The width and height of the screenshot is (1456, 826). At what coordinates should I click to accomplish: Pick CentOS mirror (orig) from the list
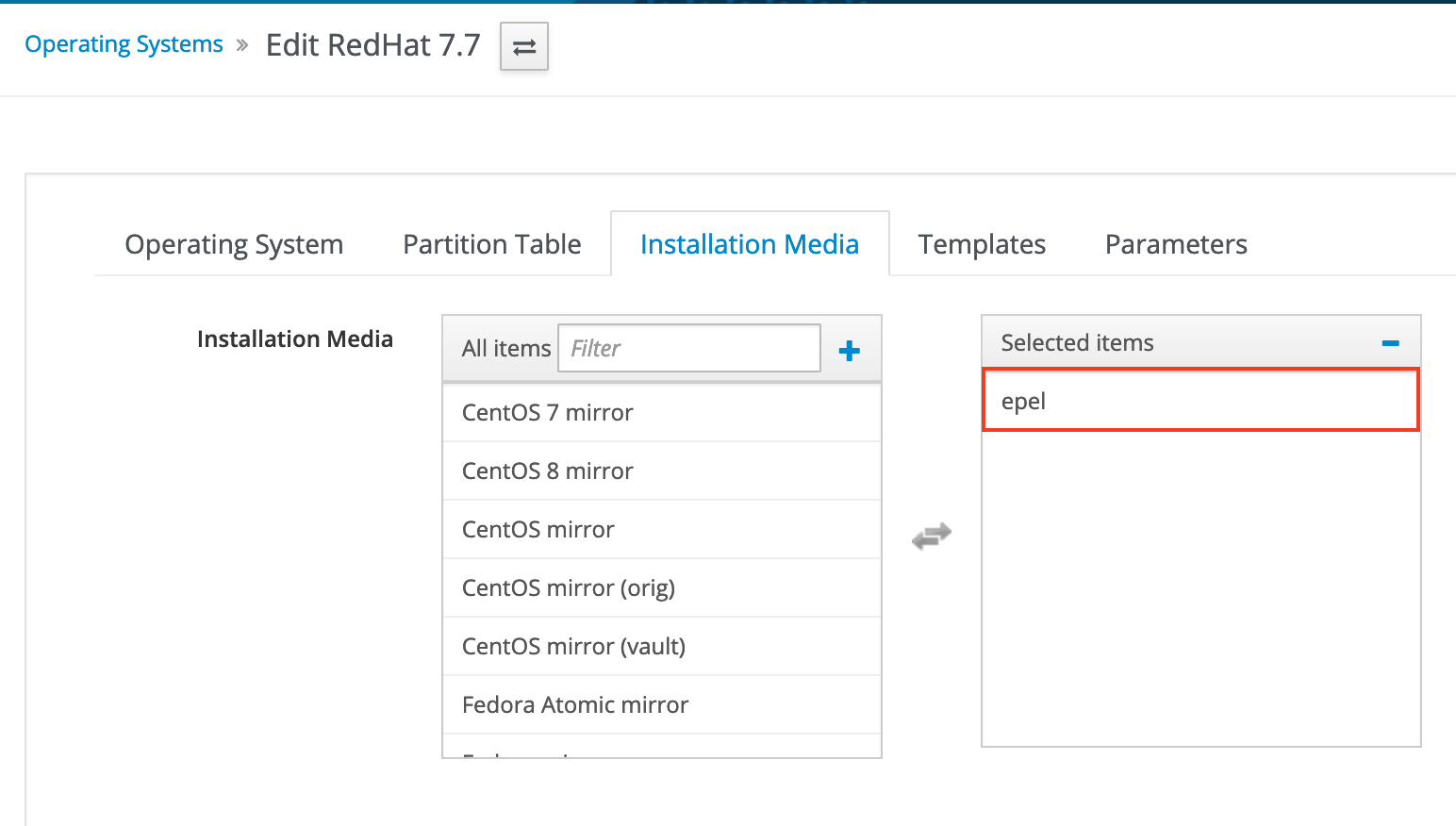pyautogui.click(x=662, y=587)
